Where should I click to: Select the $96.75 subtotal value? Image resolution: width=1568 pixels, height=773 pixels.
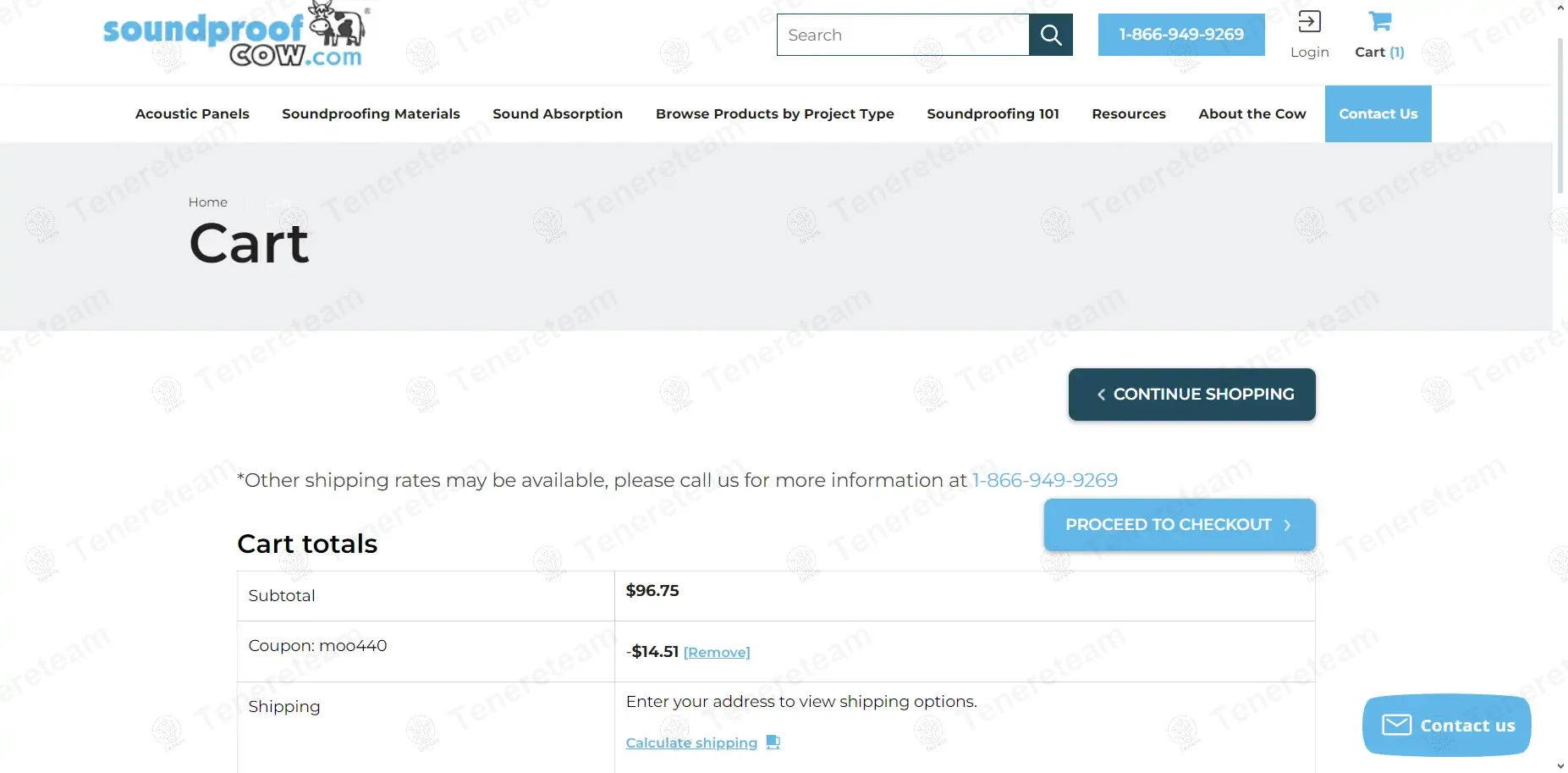652,590
